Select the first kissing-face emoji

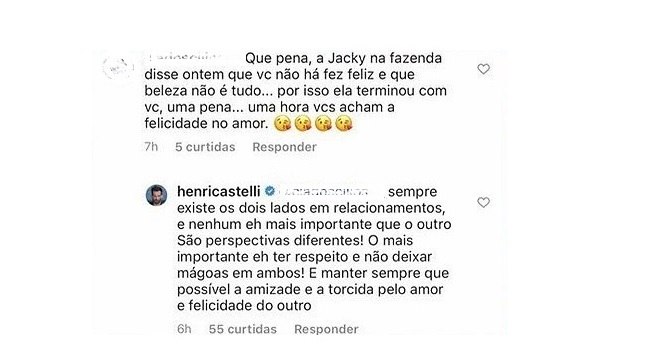(x=282, y=124)
